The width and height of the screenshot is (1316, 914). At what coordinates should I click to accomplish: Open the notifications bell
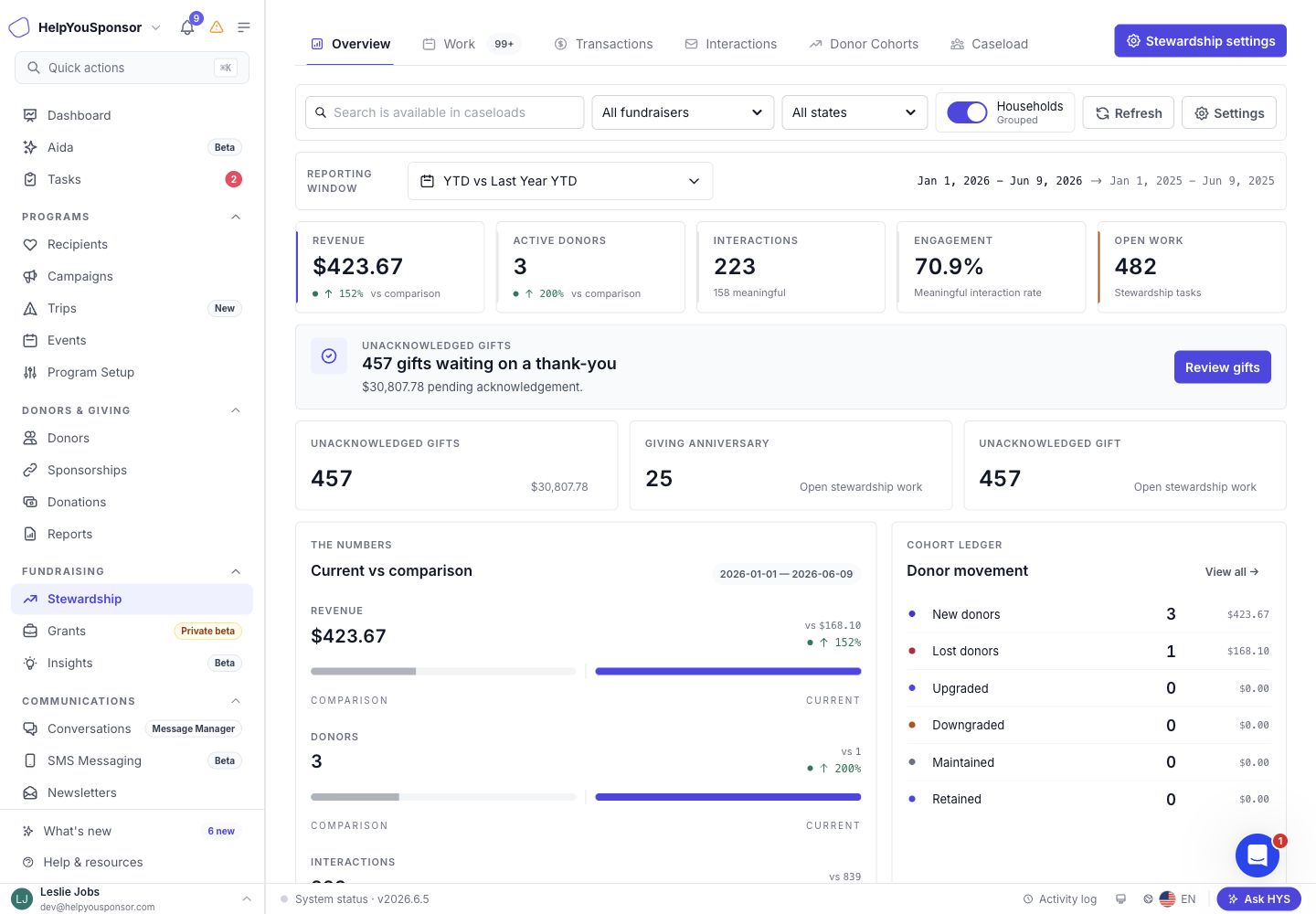click(x=187, y=27)
